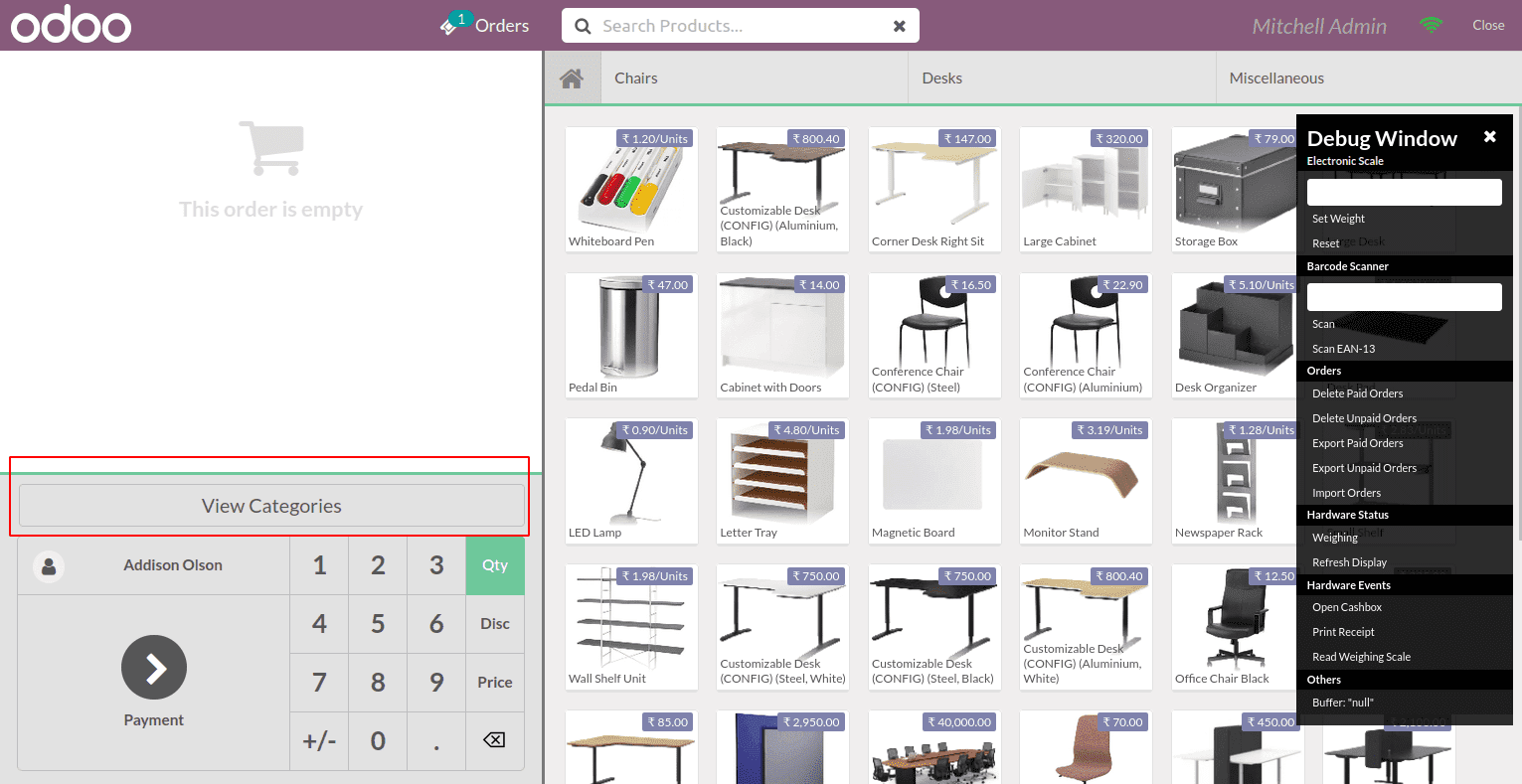This screenshot has width=1522, height=784.
Task: Add Wall Shelf Unit product
Action: pos(631,627)
